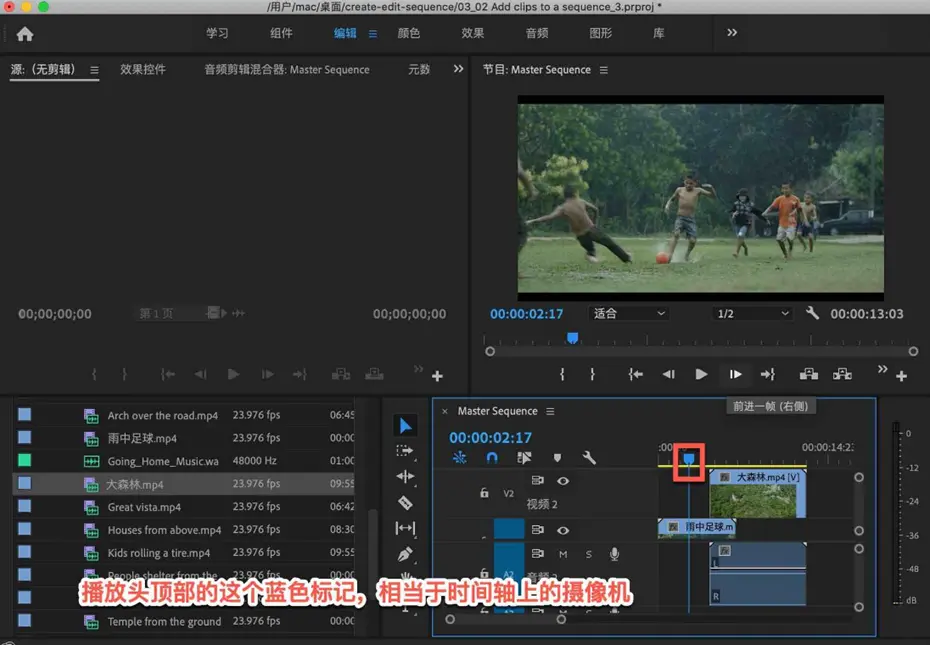
Task: Open the 源 panel menu
Action: [94, 70]
